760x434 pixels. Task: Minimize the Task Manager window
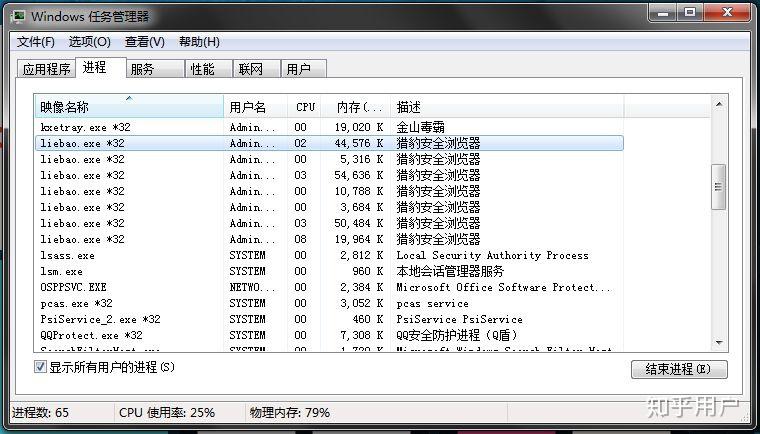[663, 13]
